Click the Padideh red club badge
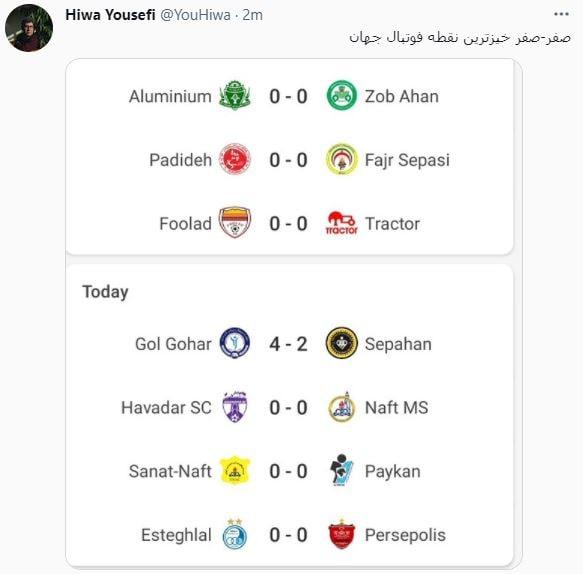This screenshot has height=574, width=583. [235, 159]
